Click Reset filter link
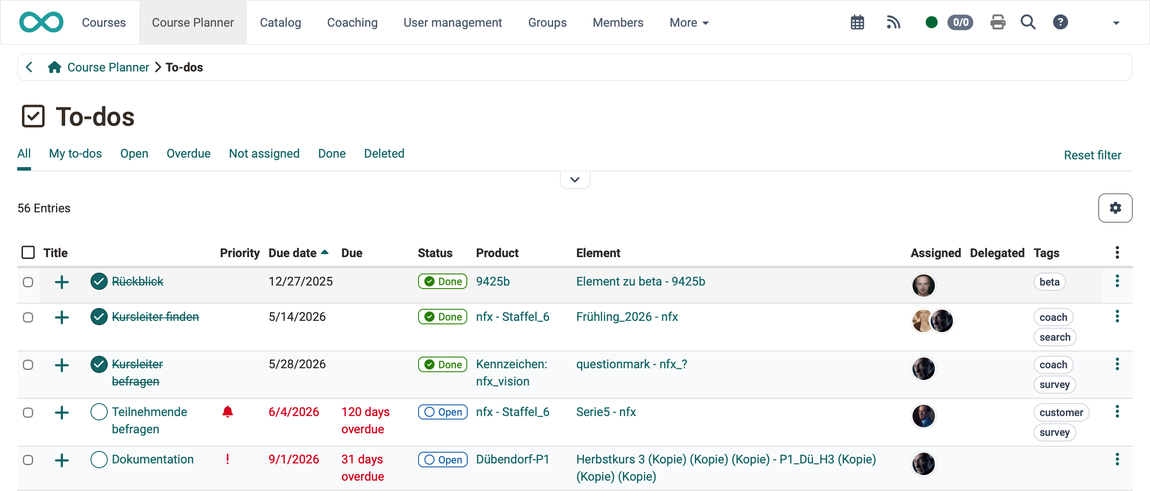The image size is (1150, 491). pos(1092,155)
